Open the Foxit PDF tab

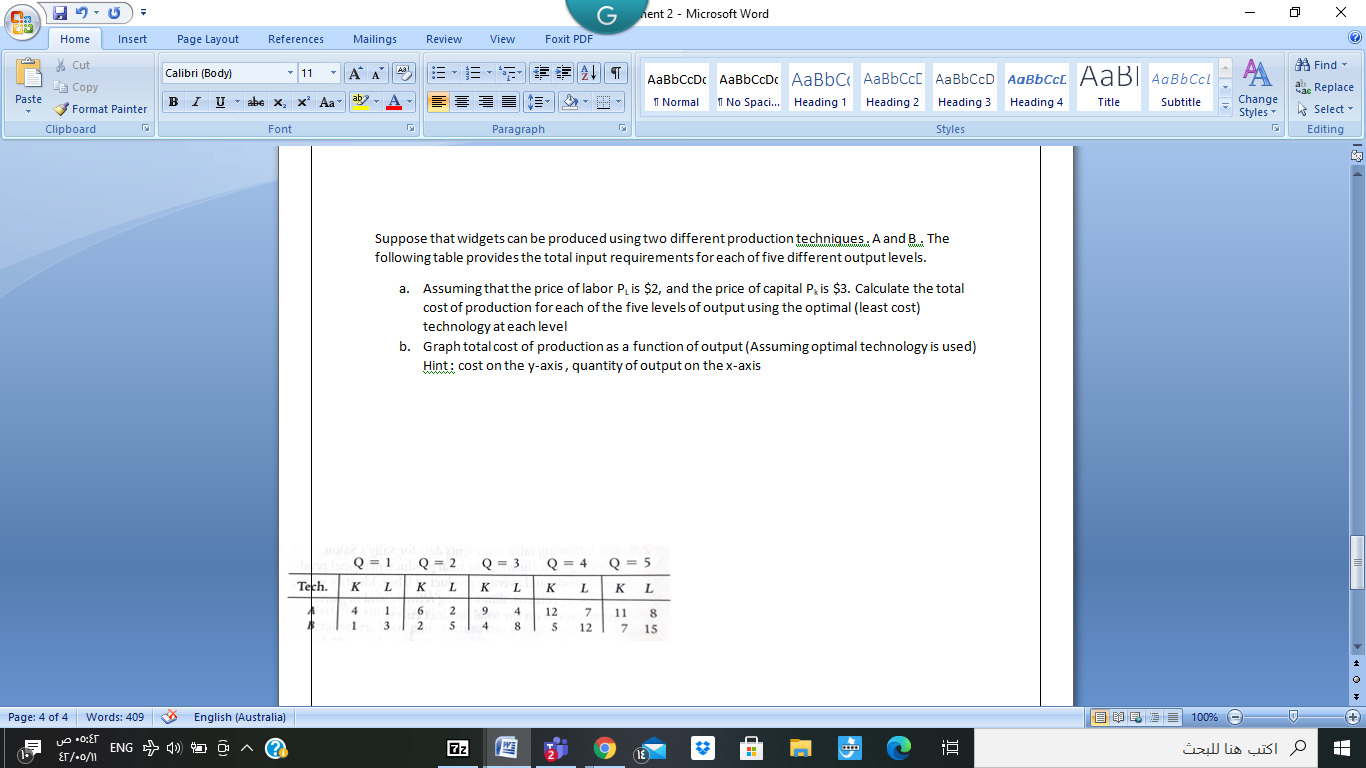click(568, 39)
